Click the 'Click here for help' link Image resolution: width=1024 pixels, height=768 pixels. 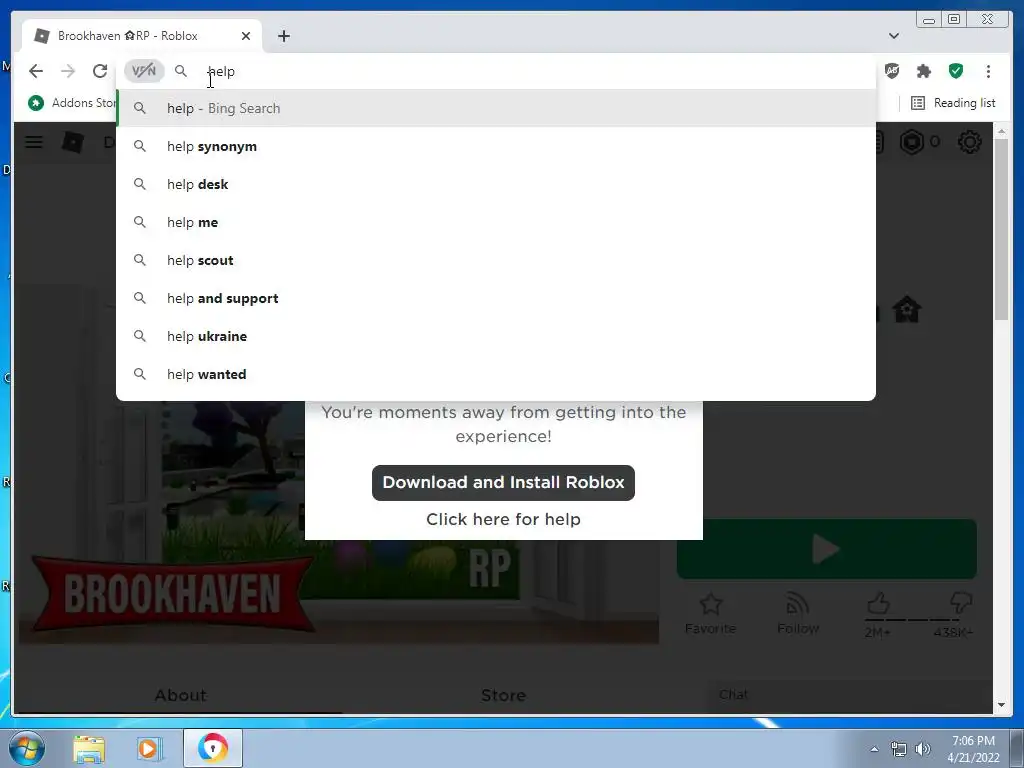503,519
